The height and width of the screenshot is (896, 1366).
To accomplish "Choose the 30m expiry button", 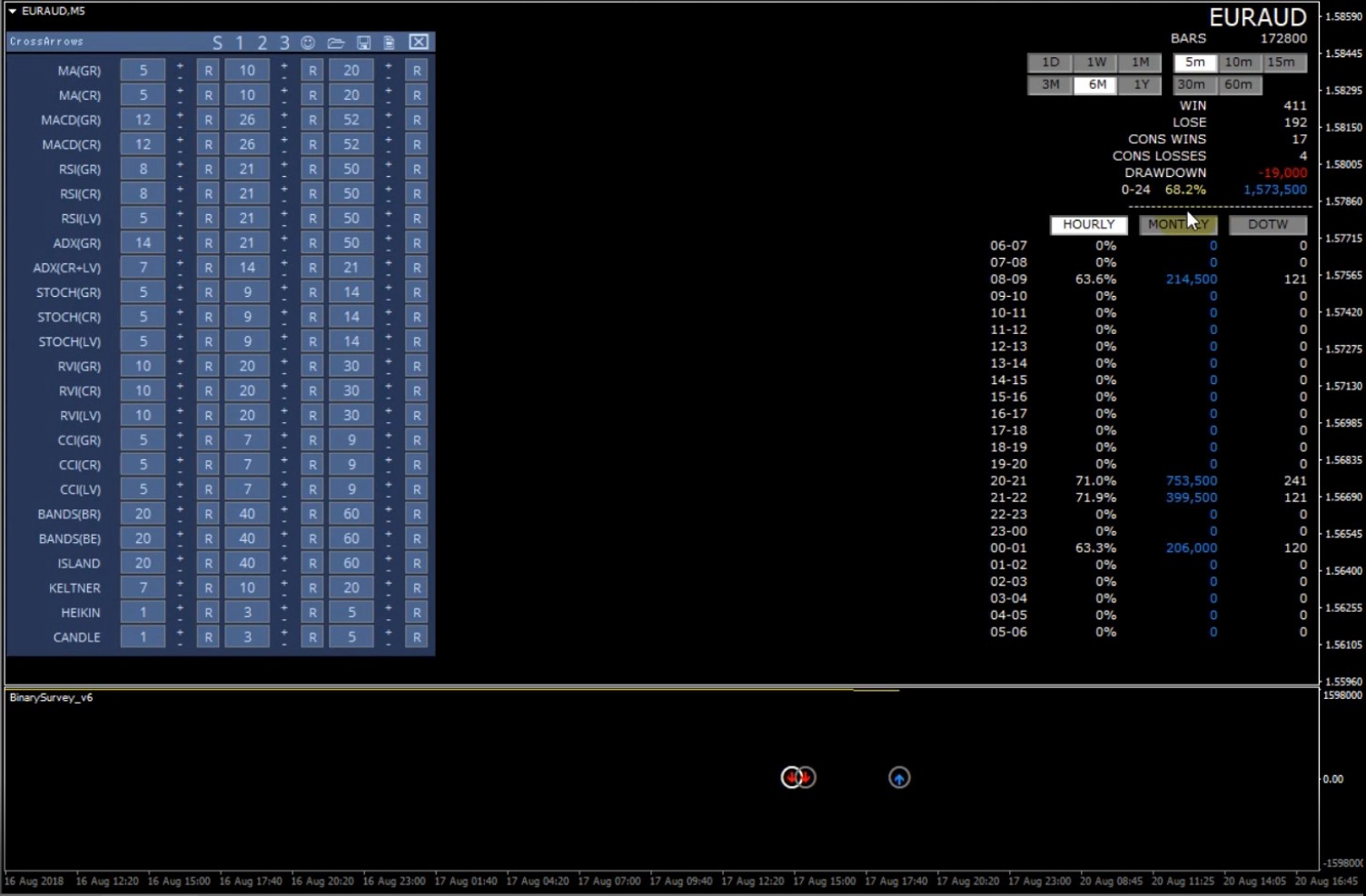I will (x=1194, y=84).
